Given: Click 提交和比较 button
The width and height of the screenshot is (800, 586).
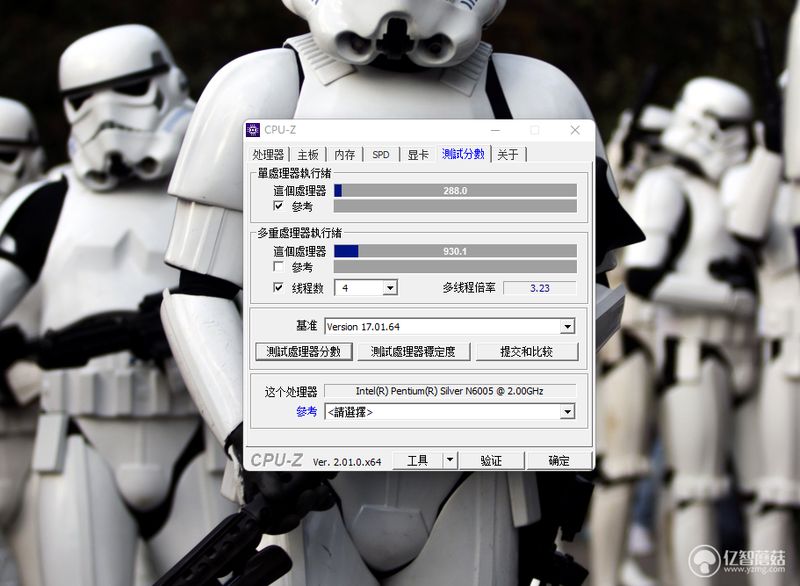Looking at the screenshot, I should point(527,351).
